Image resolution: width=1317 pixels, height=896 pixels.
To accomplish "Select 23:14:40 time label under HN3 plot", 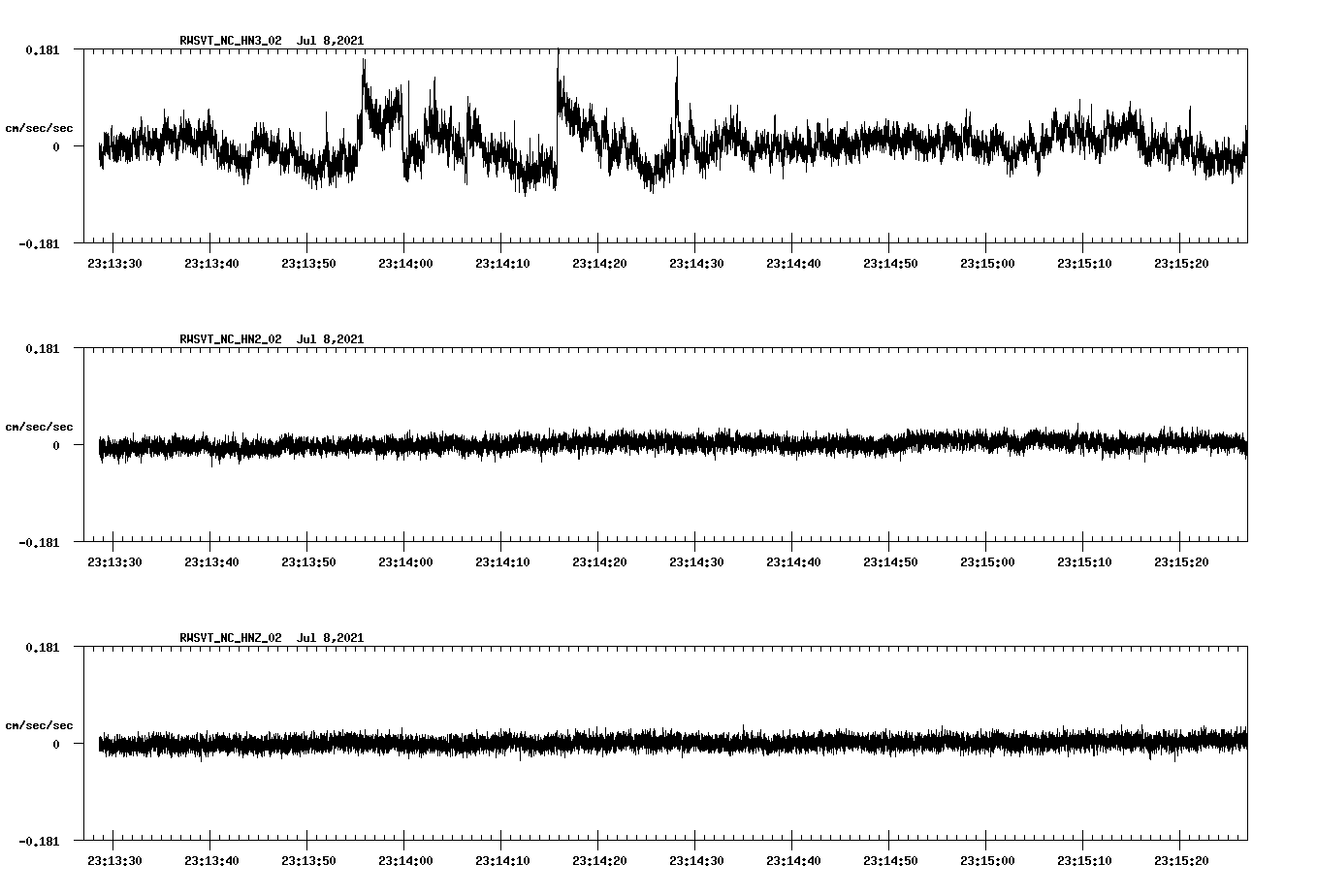I will tap(793, 264).
